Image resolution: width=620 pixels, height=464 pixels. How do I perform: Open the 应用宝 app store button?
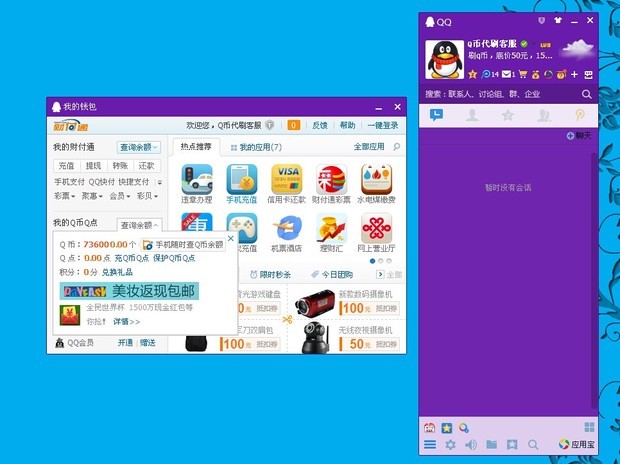click(x=576, y=444)
